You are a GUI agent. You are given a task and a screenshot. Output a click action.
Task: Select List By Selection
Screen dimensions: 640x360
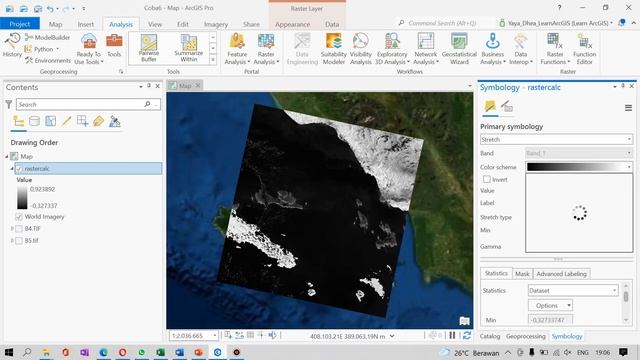tap(51, 121)
